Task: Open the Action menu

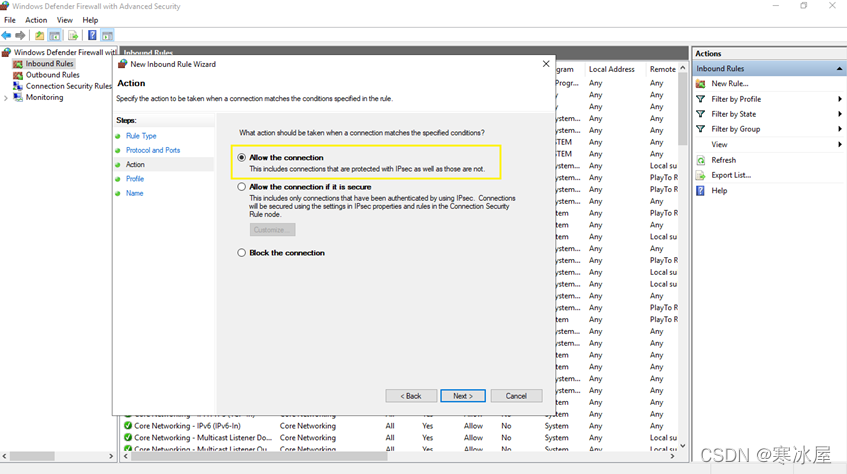Action: point(36,20)
